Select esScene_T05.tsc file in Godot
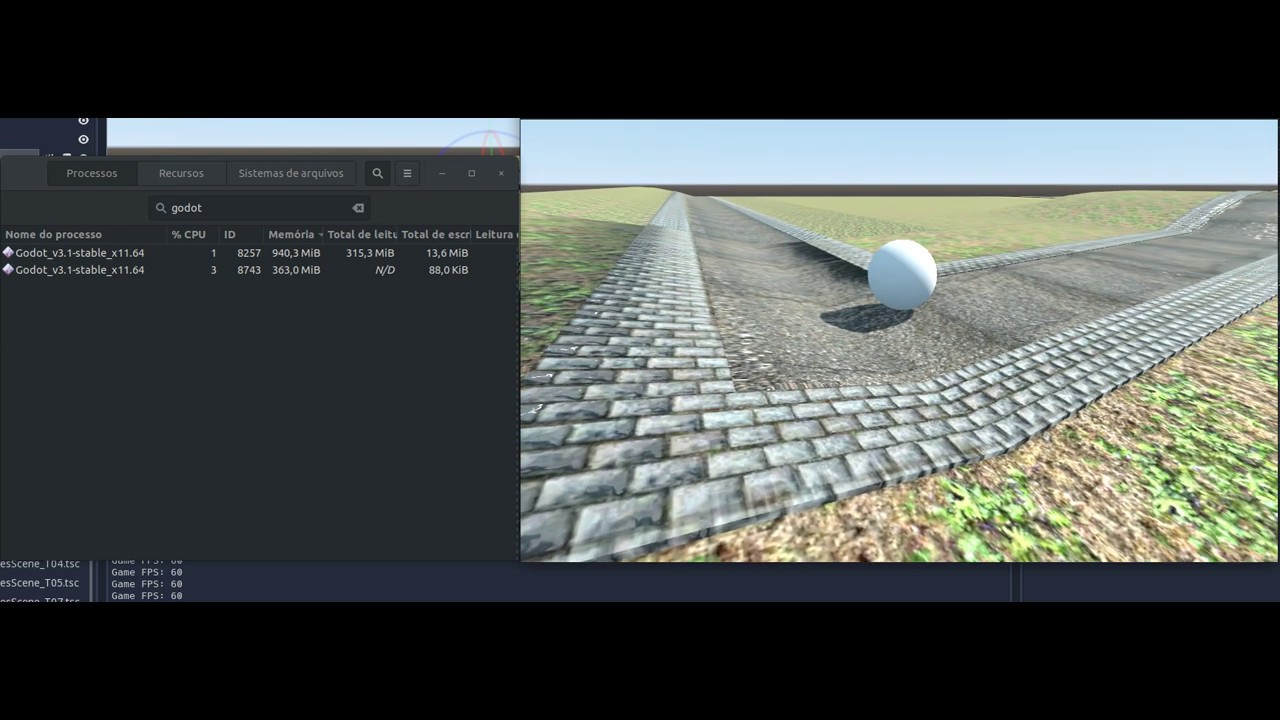 [x=40, y=583]
